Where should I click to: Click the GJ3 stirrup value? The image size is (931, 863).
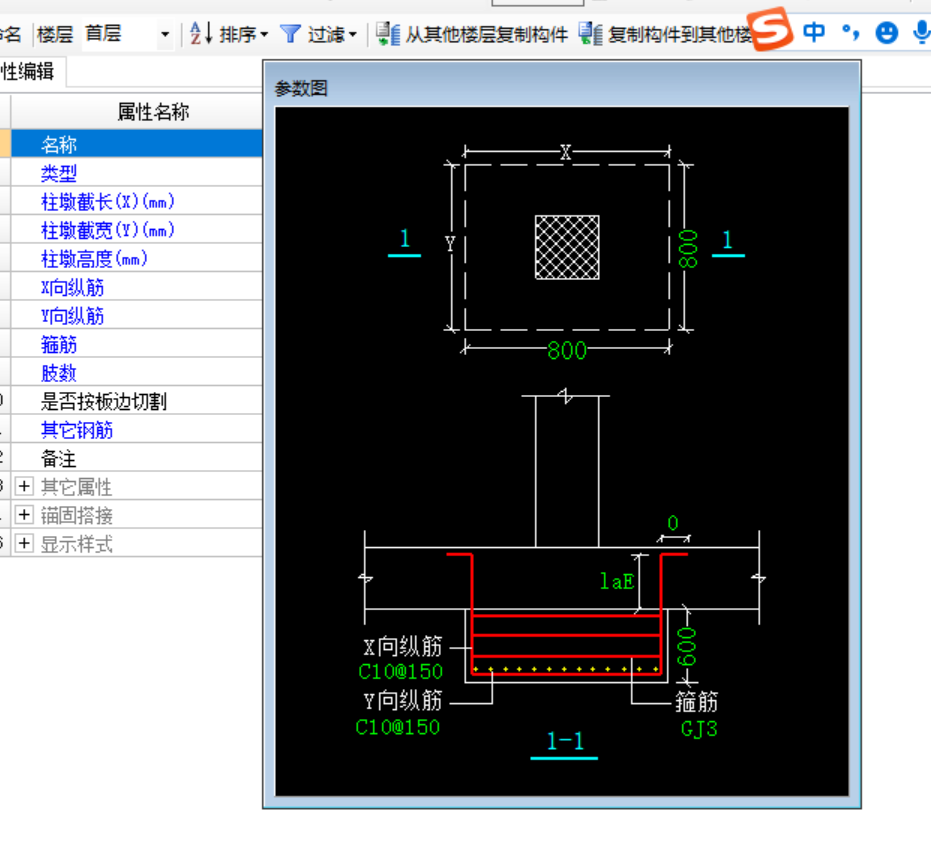[699, 729]
